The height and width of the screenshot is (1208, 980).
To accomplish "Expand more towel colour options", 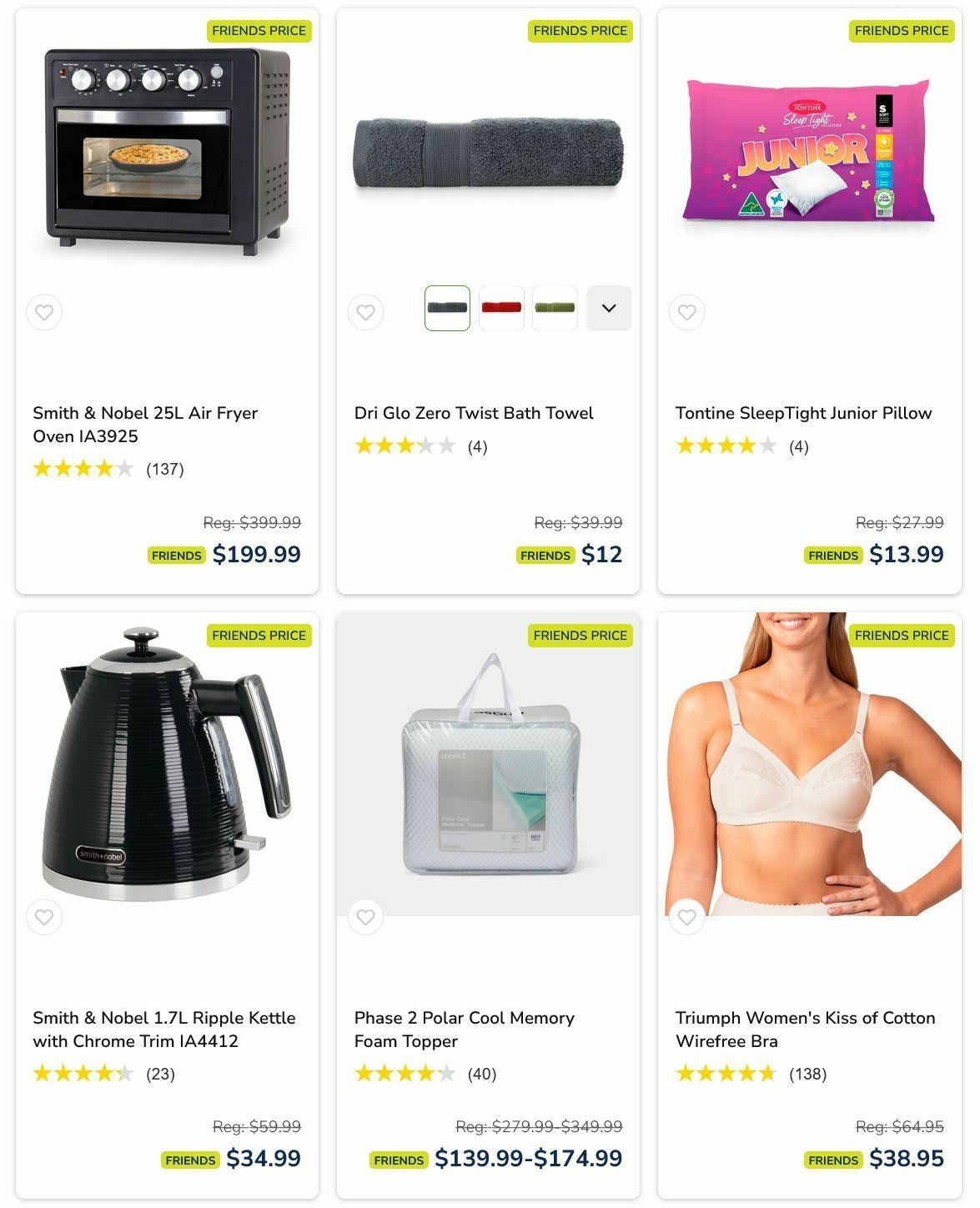I will 609,308.
